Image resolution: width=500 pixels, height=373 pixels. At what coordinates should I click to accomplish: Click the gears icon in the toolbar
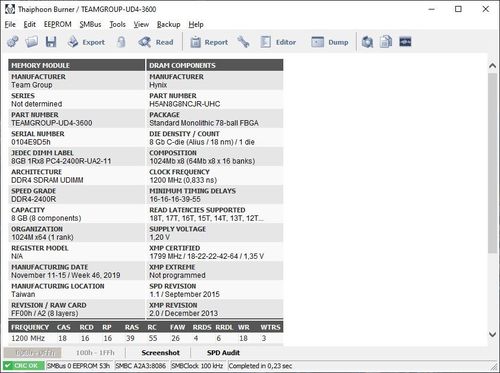point(13,42)
